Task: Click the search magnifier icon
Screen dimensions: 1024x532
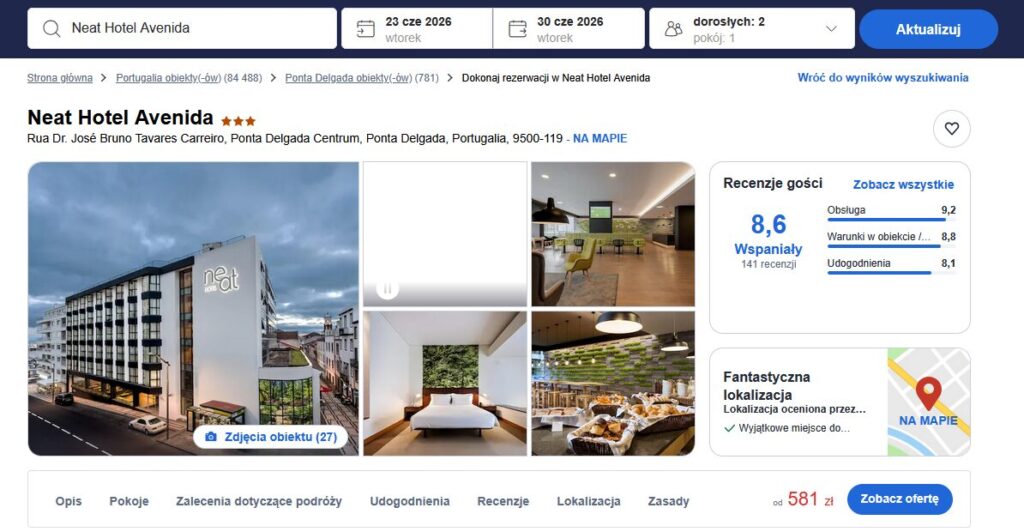Action: [x=52, y=28]
